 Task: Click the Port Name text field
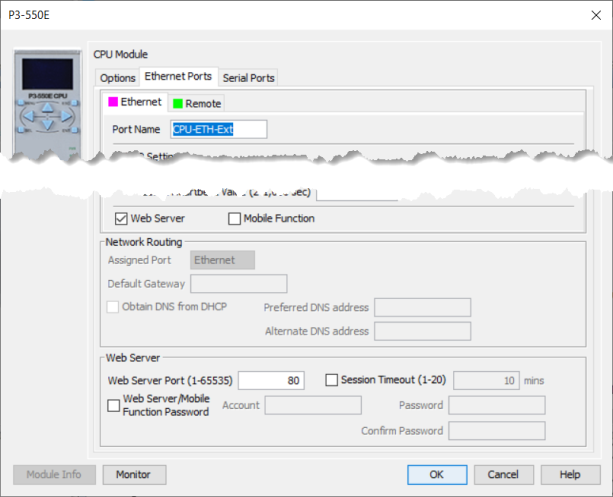click(220, 129)
